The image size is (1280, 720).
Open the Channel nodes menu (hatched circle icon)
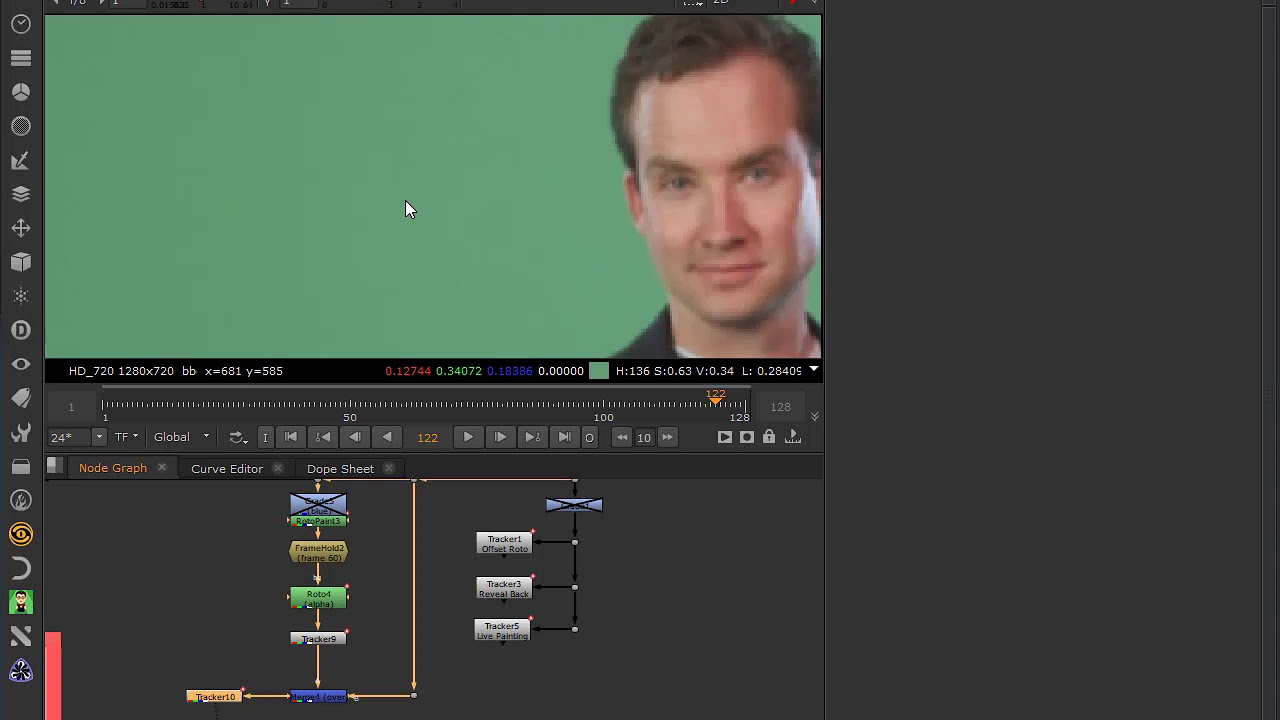[x=21, y=126]
